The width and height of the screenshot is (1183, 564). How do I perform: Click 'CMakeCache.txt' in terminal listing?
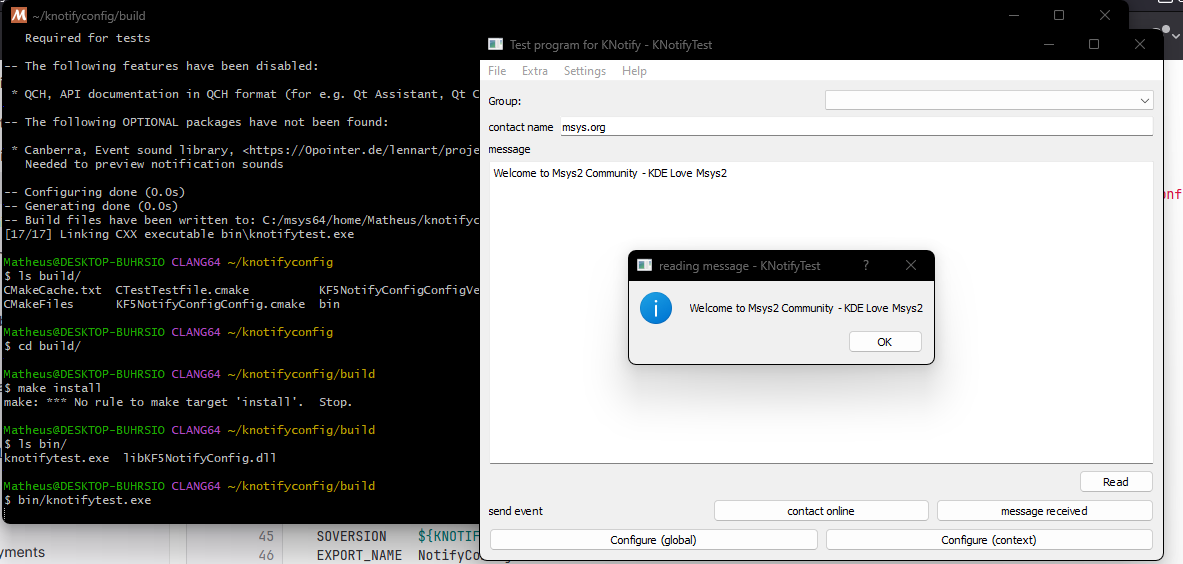53,290
